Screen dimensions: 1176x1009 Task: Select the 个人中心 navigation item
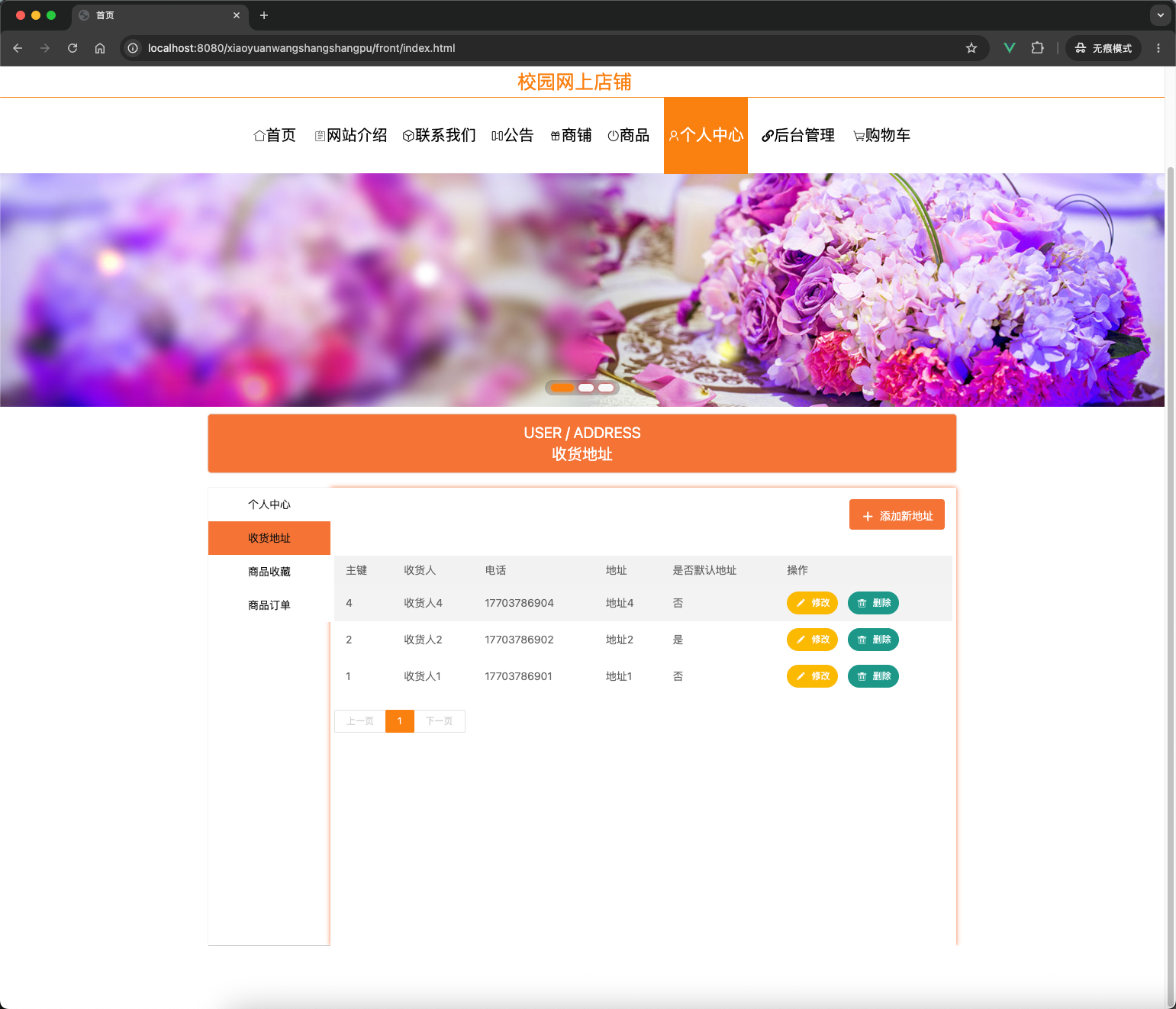pos(706,135)
